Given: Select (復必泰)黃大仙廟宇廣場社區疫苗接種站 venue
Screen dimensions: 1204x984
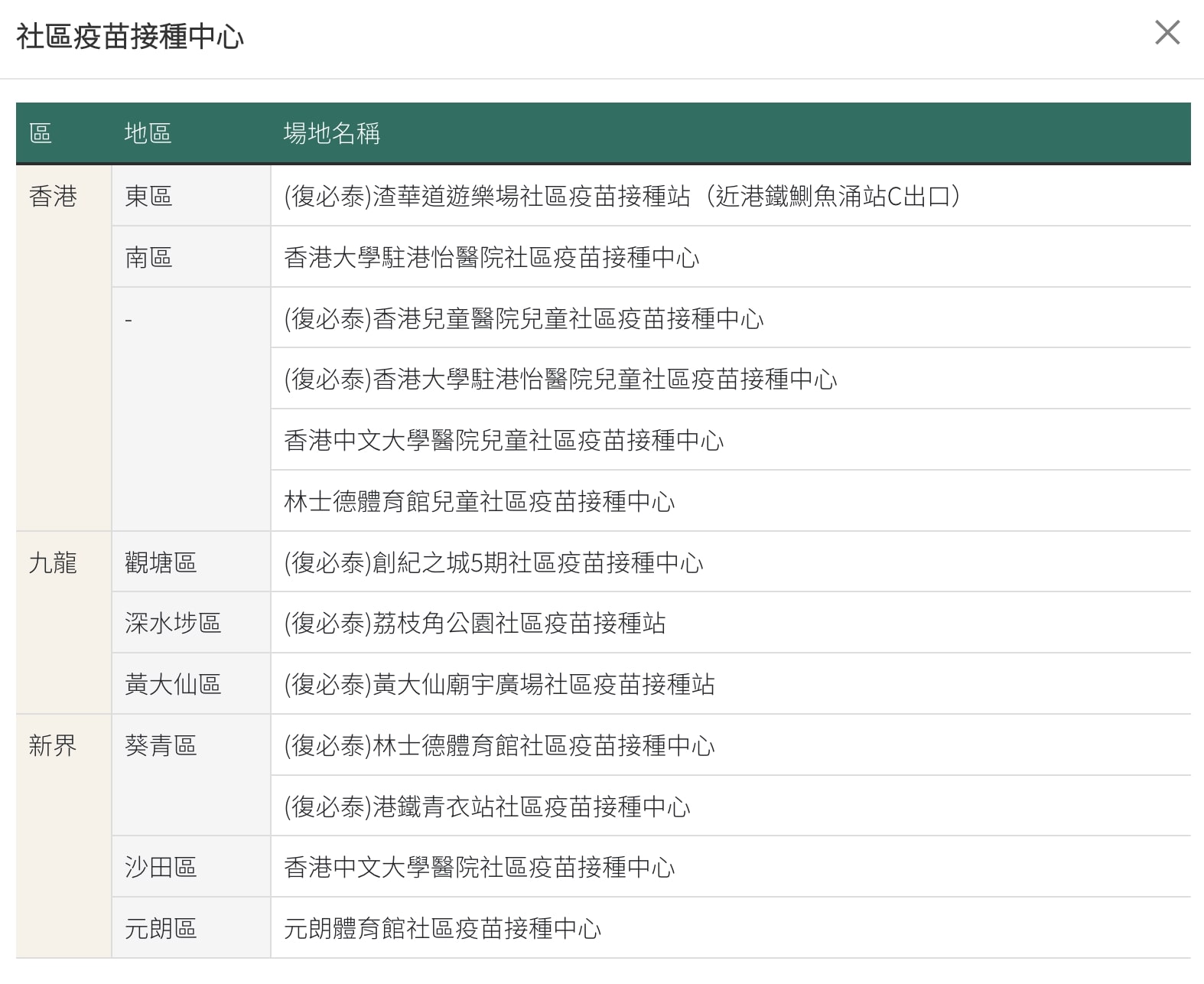Looking at the screenshot, I should 731,684.
